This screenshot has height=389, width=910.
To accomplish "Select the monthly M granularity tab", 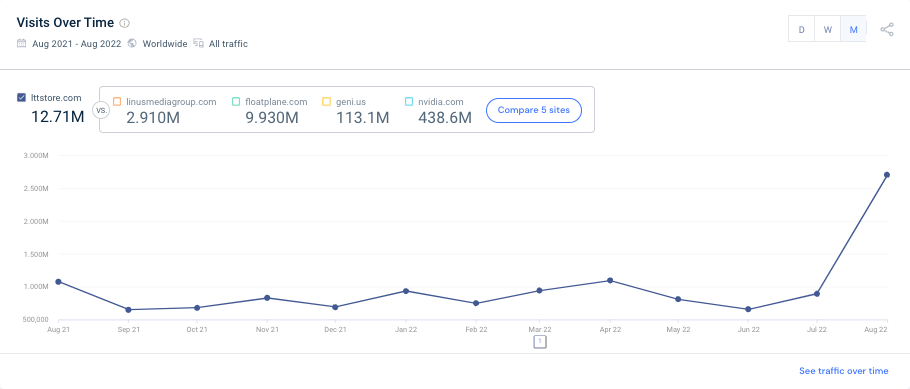I will click(853, 30).
